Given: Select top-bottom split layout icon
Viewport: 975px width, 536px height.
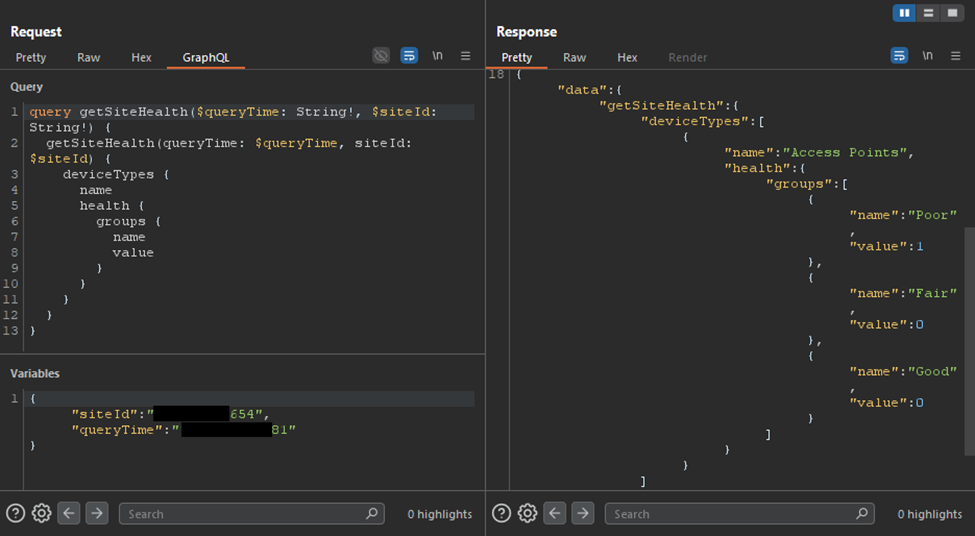Looking at the screenshot, I should point(928,12).
